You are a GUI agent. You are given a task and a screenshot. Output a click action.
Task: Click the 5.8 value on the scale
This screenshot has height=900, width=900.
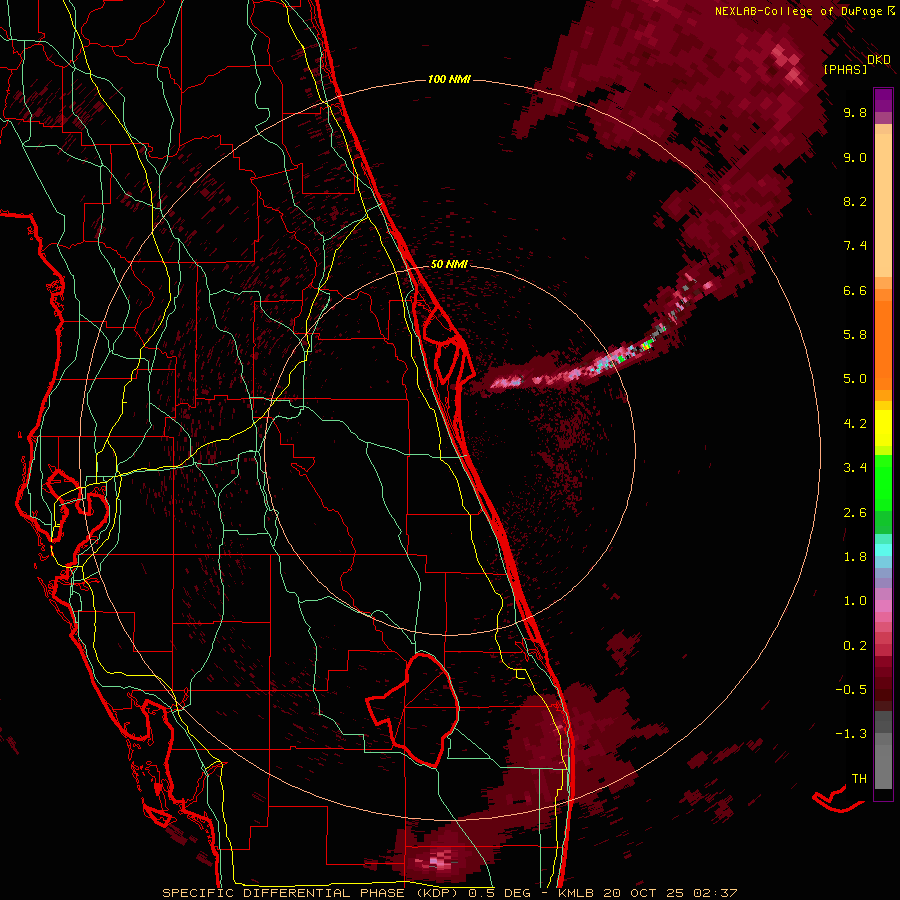click(x=855, y=335)
